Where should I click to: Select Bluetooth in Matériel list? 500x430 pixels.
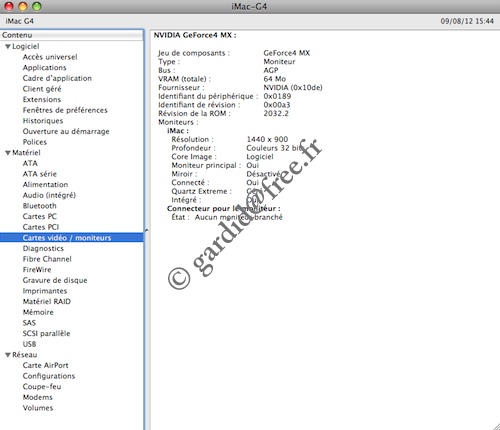pyautogui.click(x=39, y=206)
